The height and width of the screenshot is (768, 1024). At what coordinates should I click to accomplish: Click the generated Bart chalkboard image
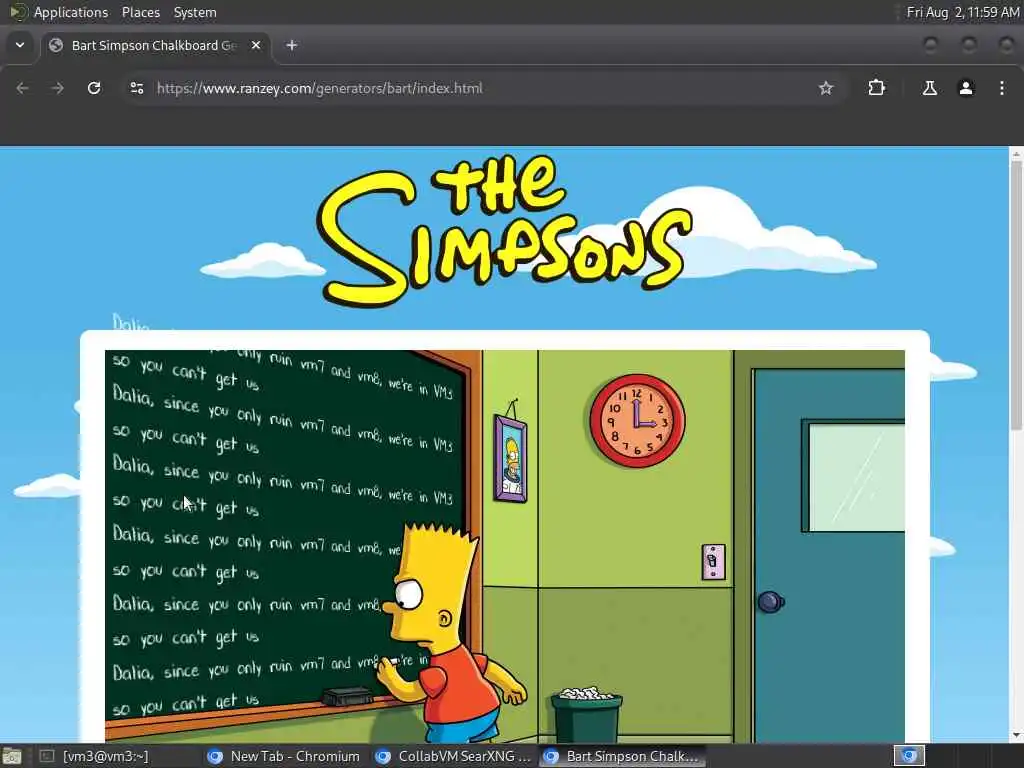click(505, 546)
